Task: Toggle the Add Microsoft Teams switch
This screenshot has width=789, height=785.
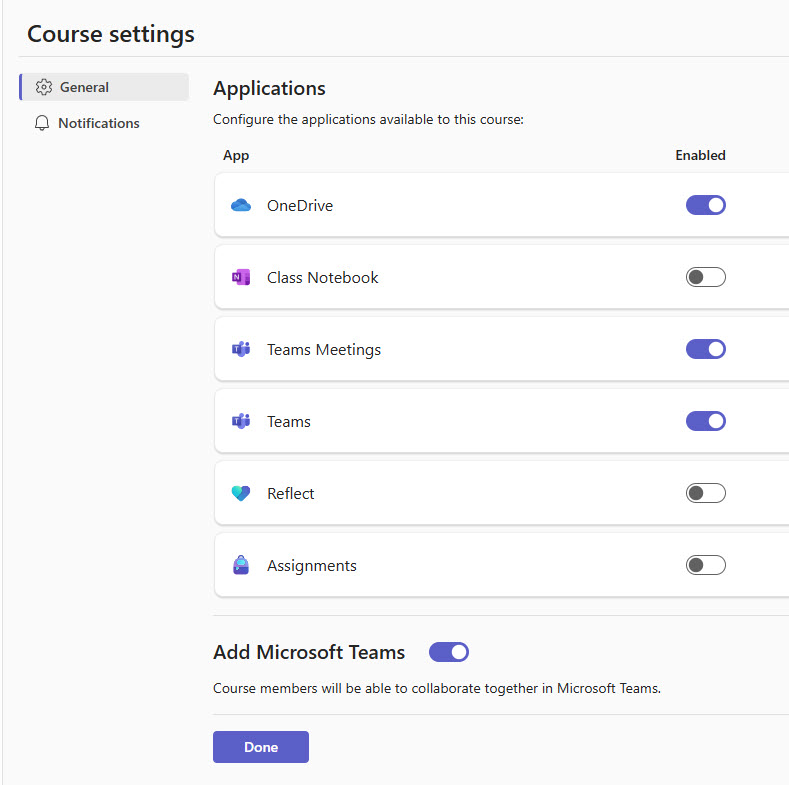Action: pyautogui.click(x=448, y=652)
